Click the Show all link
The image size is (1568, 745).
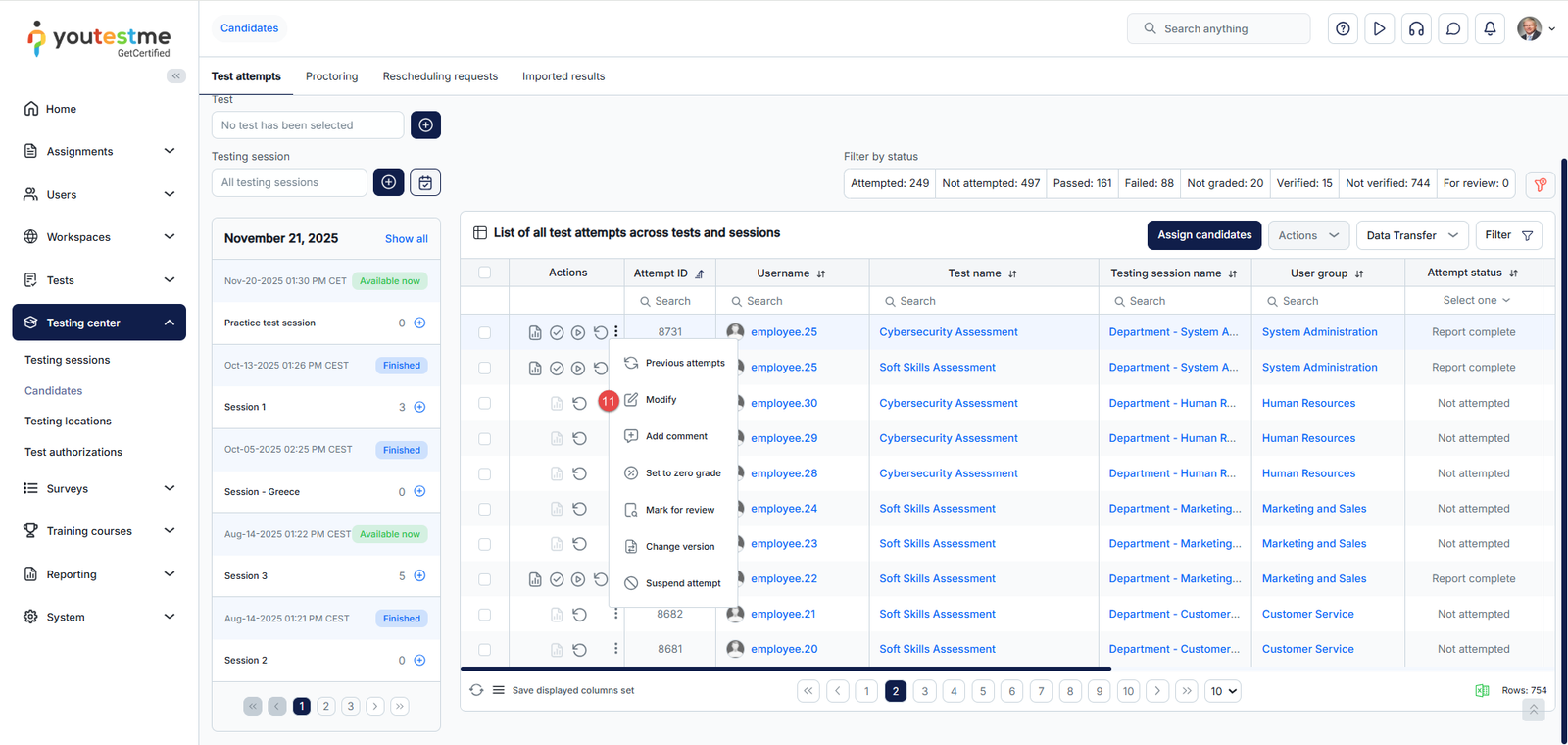coord(406,239)
